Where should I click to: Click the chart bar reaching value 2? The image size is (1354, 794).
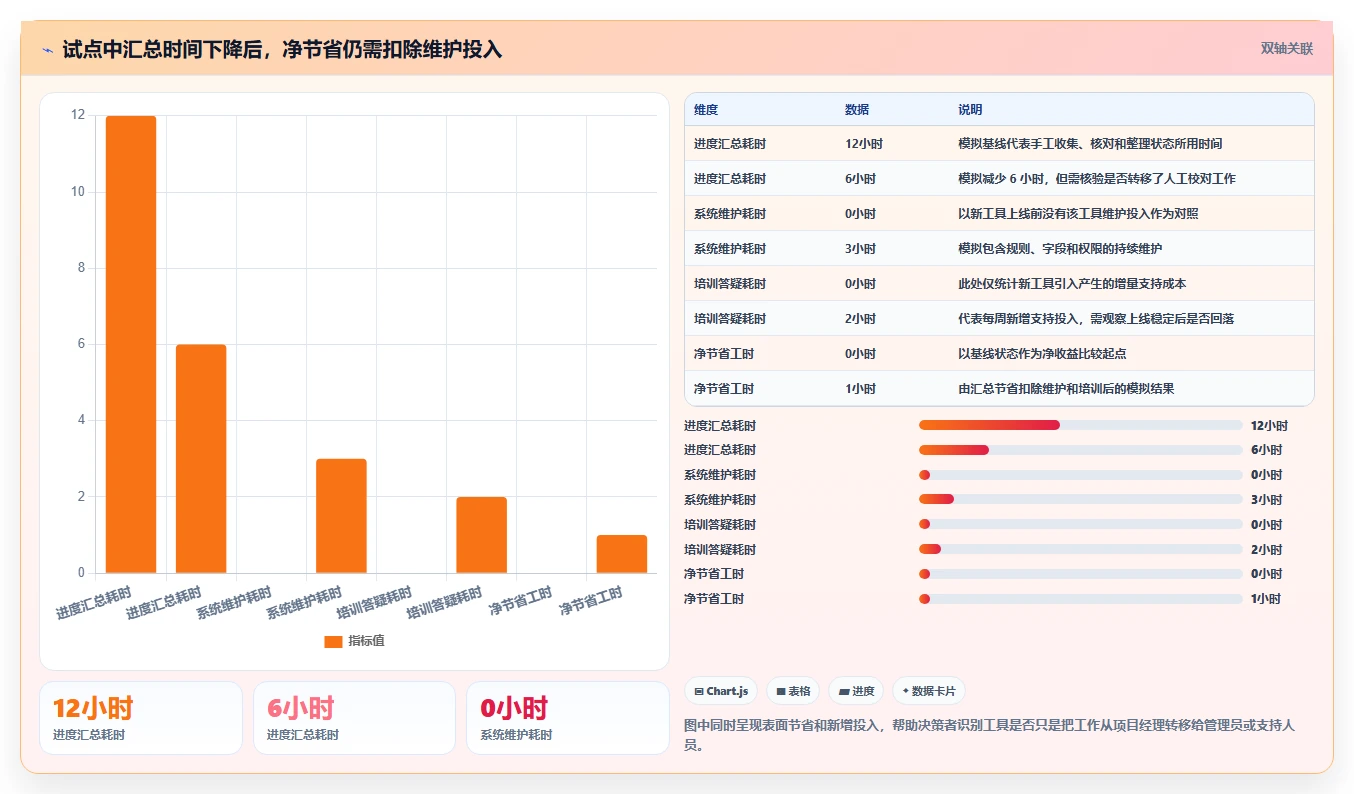click(x=481, y=535)
